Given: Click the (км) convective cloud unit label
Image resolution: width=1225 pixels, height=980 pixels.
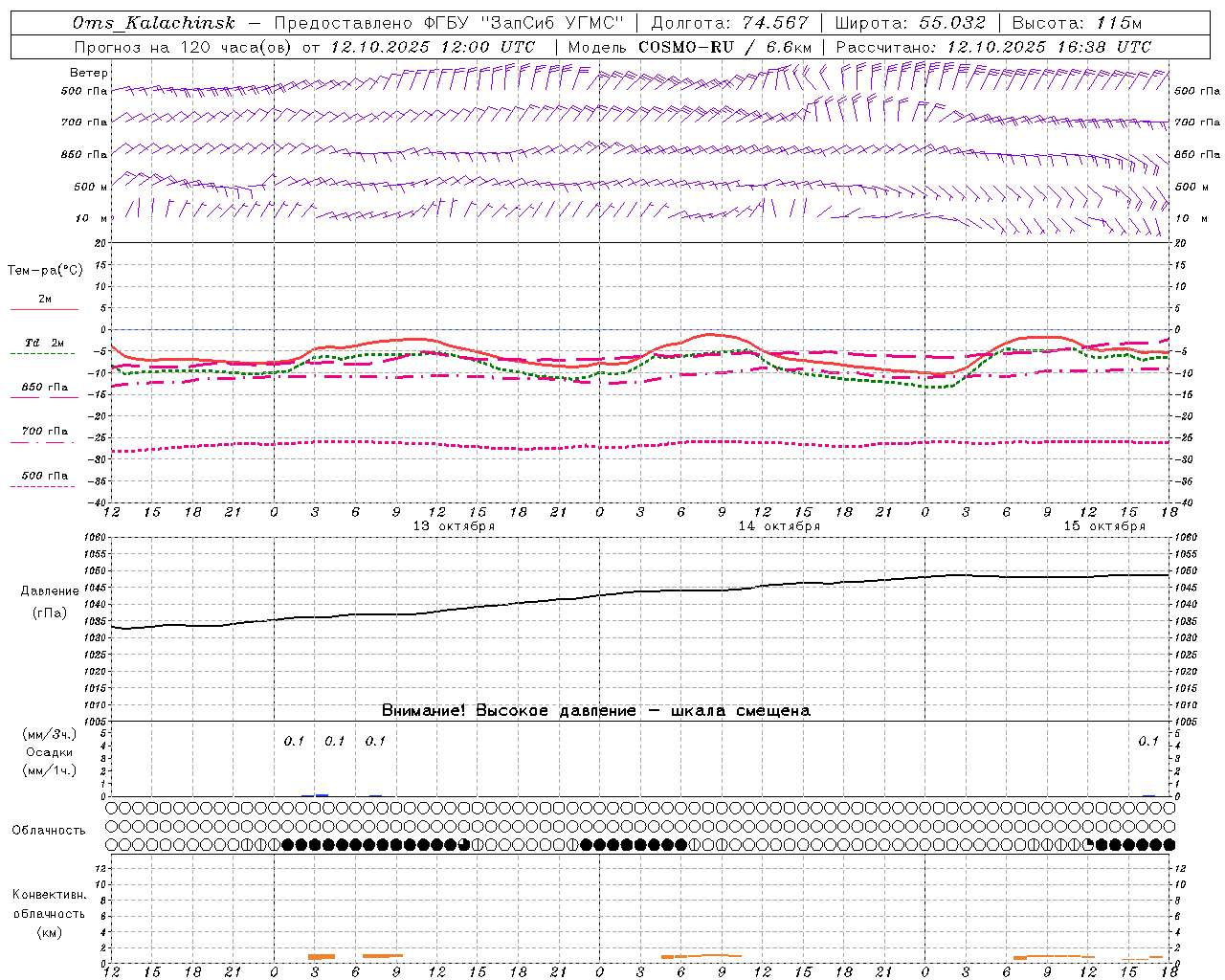Looking at the screenshot, I should pos(49,931).
